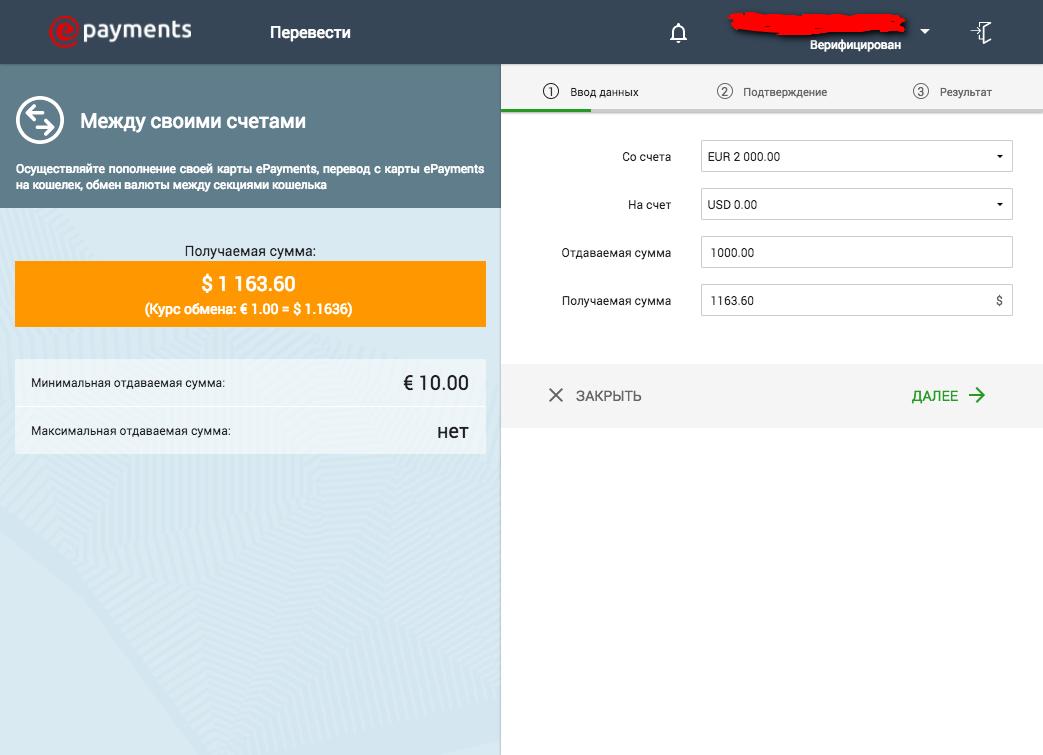Click the green ДАЛЕЕ arrow icon

[x=976, y=395]
